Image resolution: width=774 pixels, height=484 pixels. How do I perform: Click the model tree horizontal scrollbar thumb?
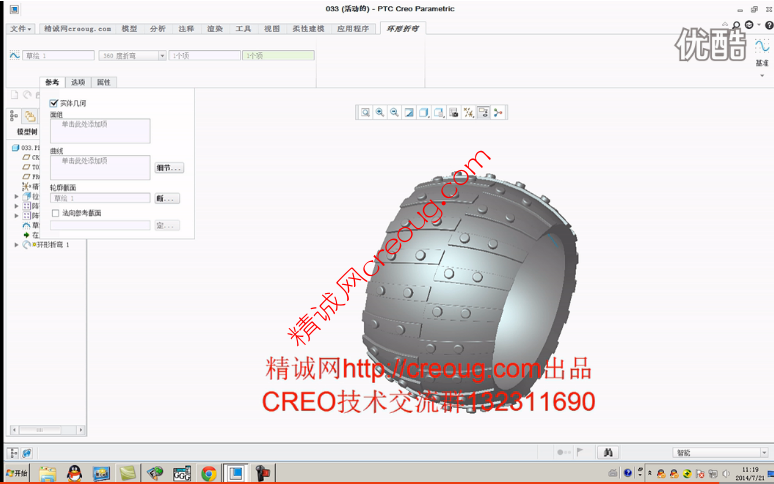click(x=40, y=430)
